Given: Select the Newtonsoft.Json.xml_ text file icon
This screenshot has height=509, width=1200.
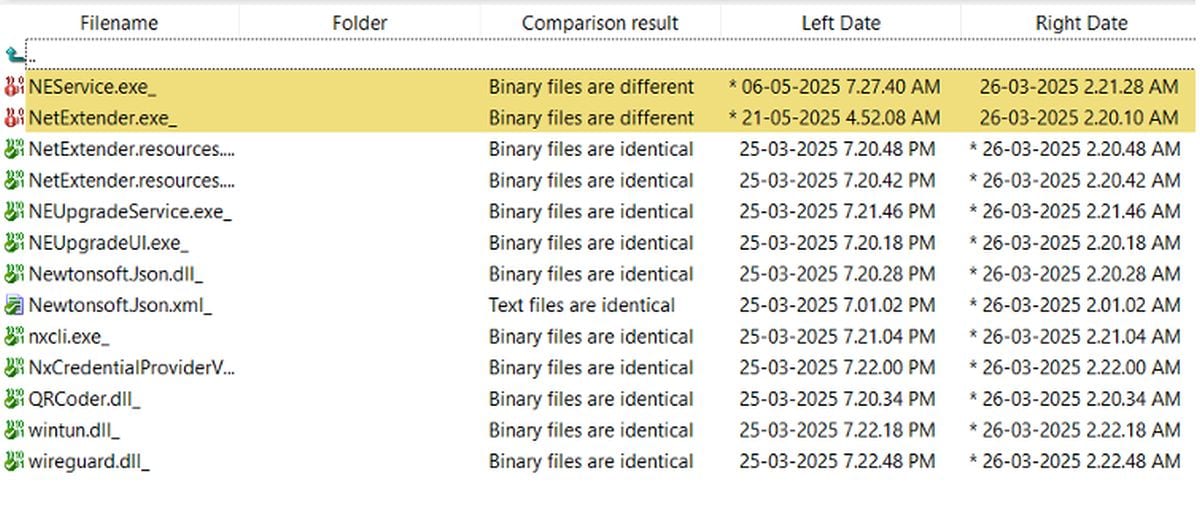Looking at the screenshot, I should (13, 306).
